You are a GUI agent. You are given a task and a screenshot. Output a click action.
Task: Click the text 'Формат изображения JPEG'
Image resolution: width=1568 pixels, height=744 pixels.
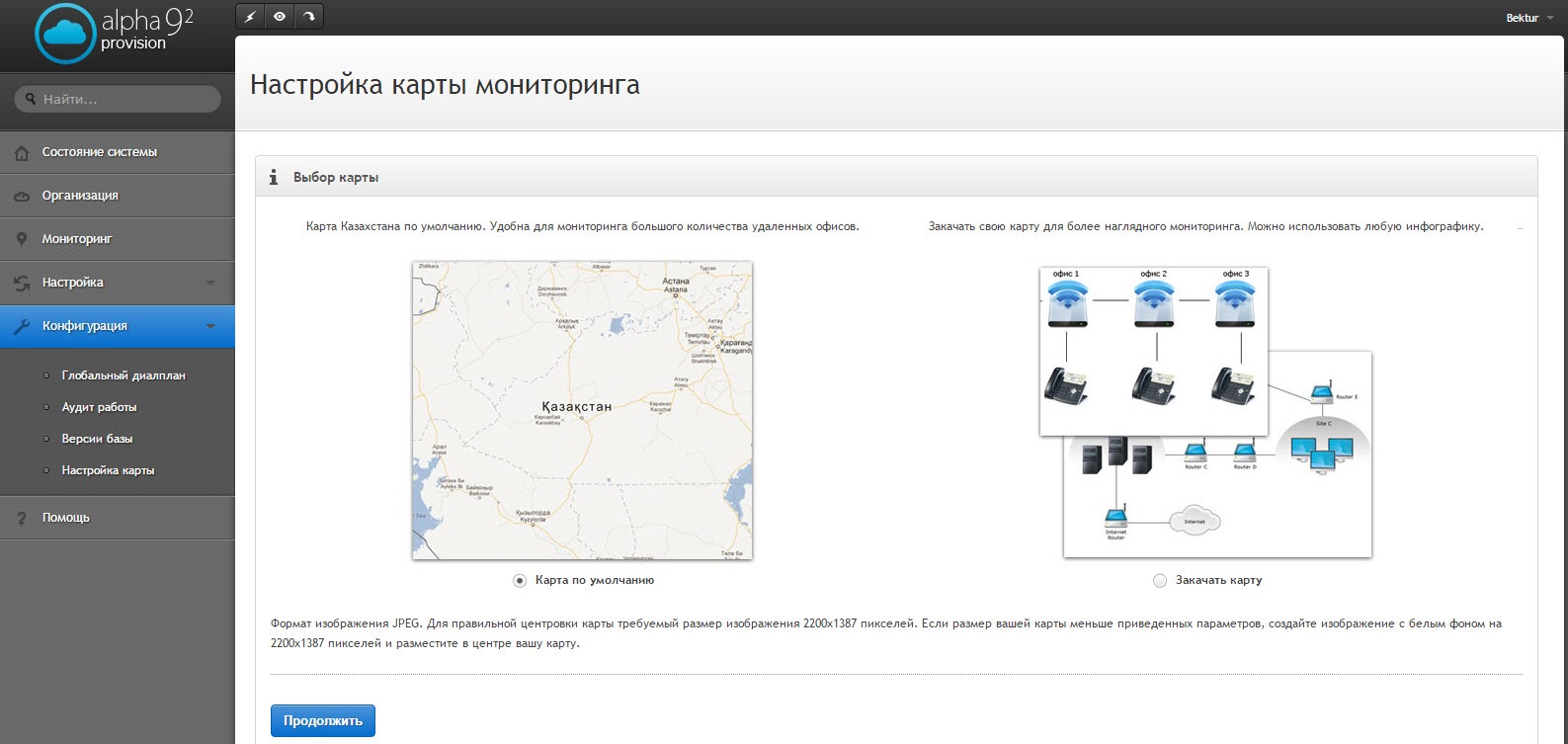[x=346, y=623]
